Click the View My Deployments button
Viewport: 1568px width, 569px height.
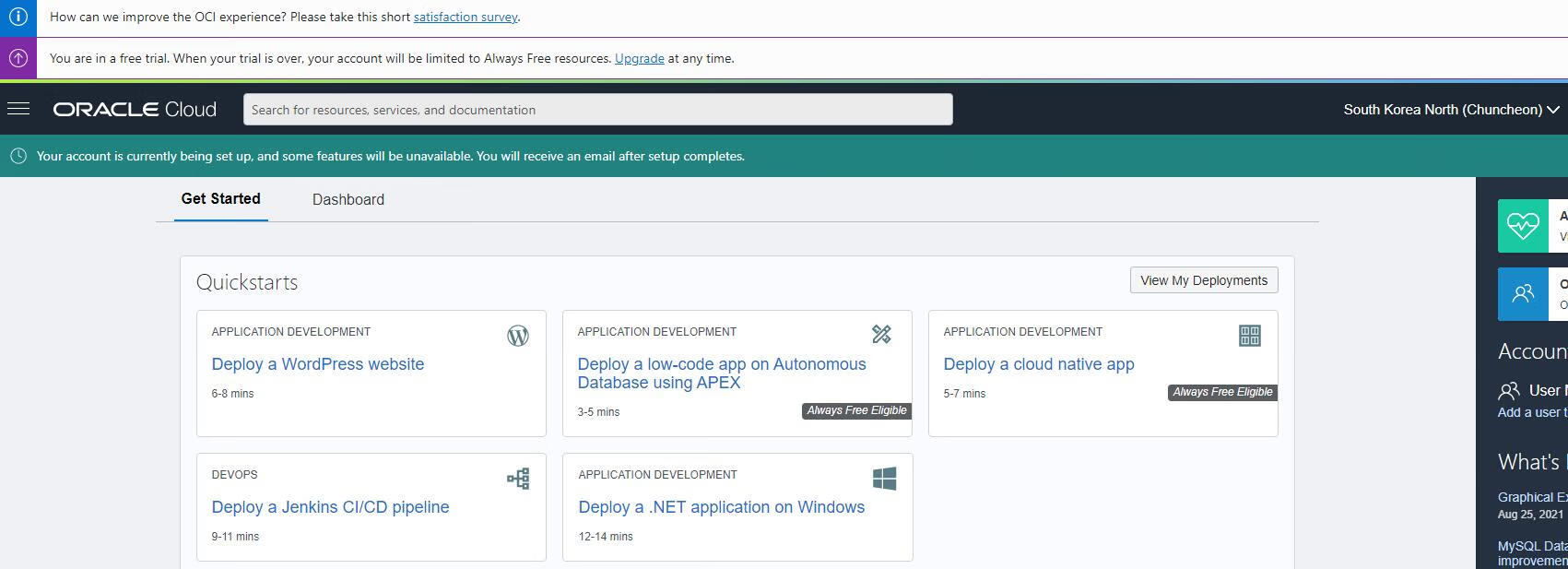point(1203,280)
